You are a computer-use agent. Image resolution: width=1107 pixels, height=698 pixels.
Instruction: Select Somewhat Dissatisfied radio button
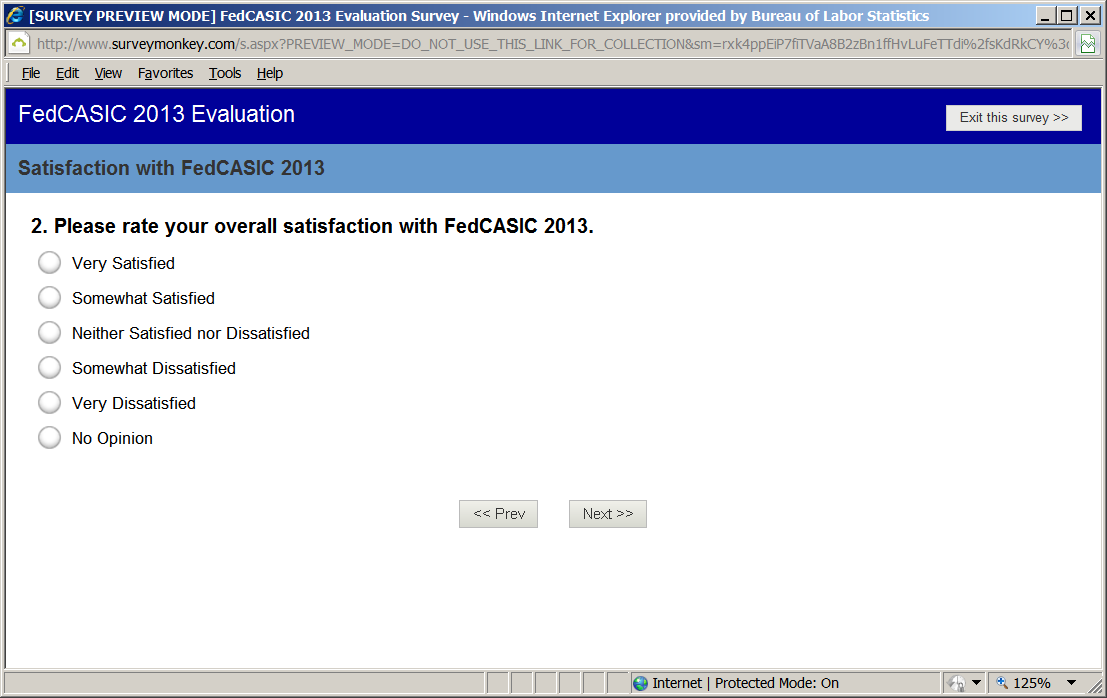[x=49, y=368]
